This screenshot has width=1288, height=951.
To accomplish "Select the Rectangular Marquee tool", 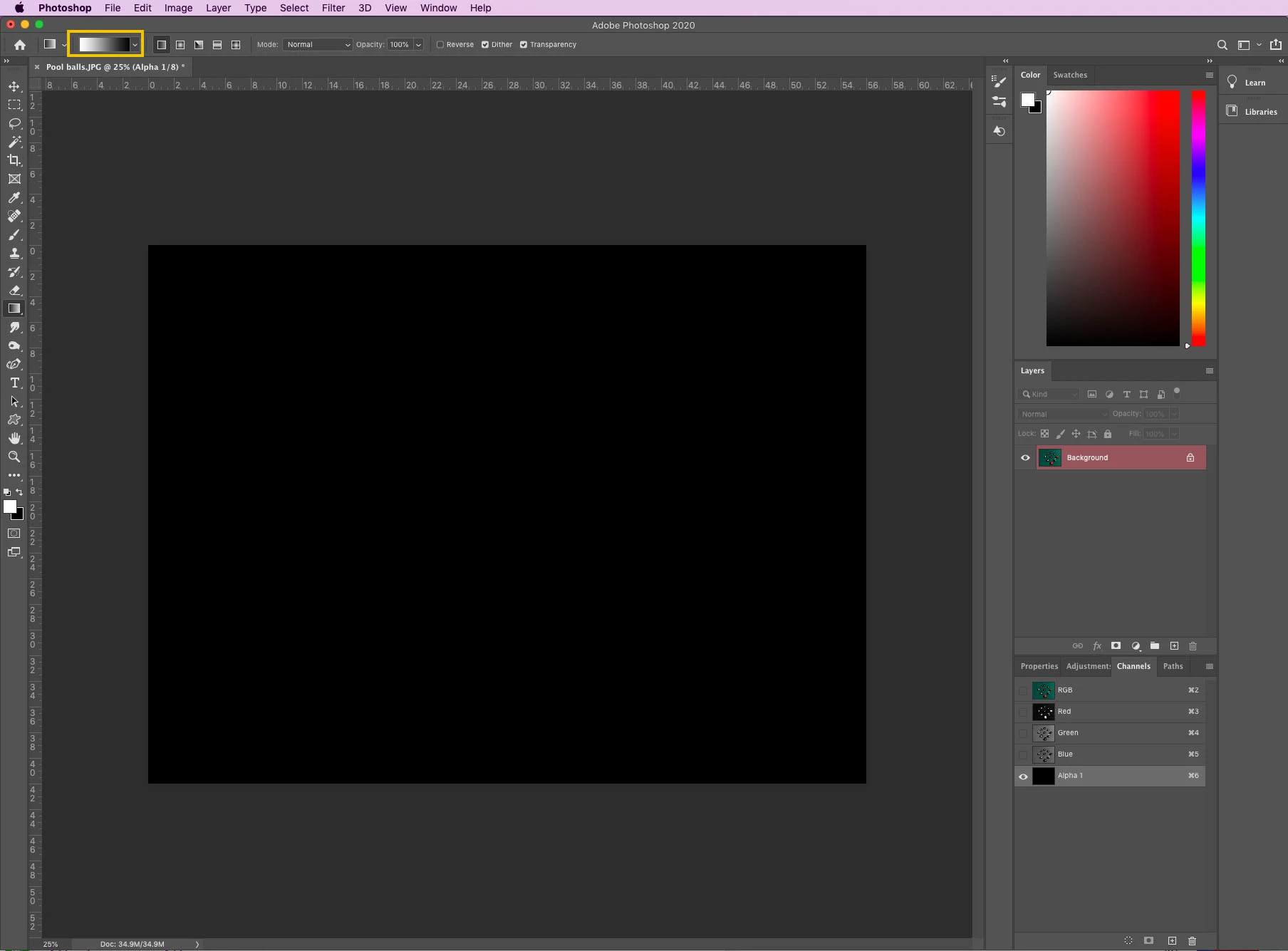I will point(14,105).
